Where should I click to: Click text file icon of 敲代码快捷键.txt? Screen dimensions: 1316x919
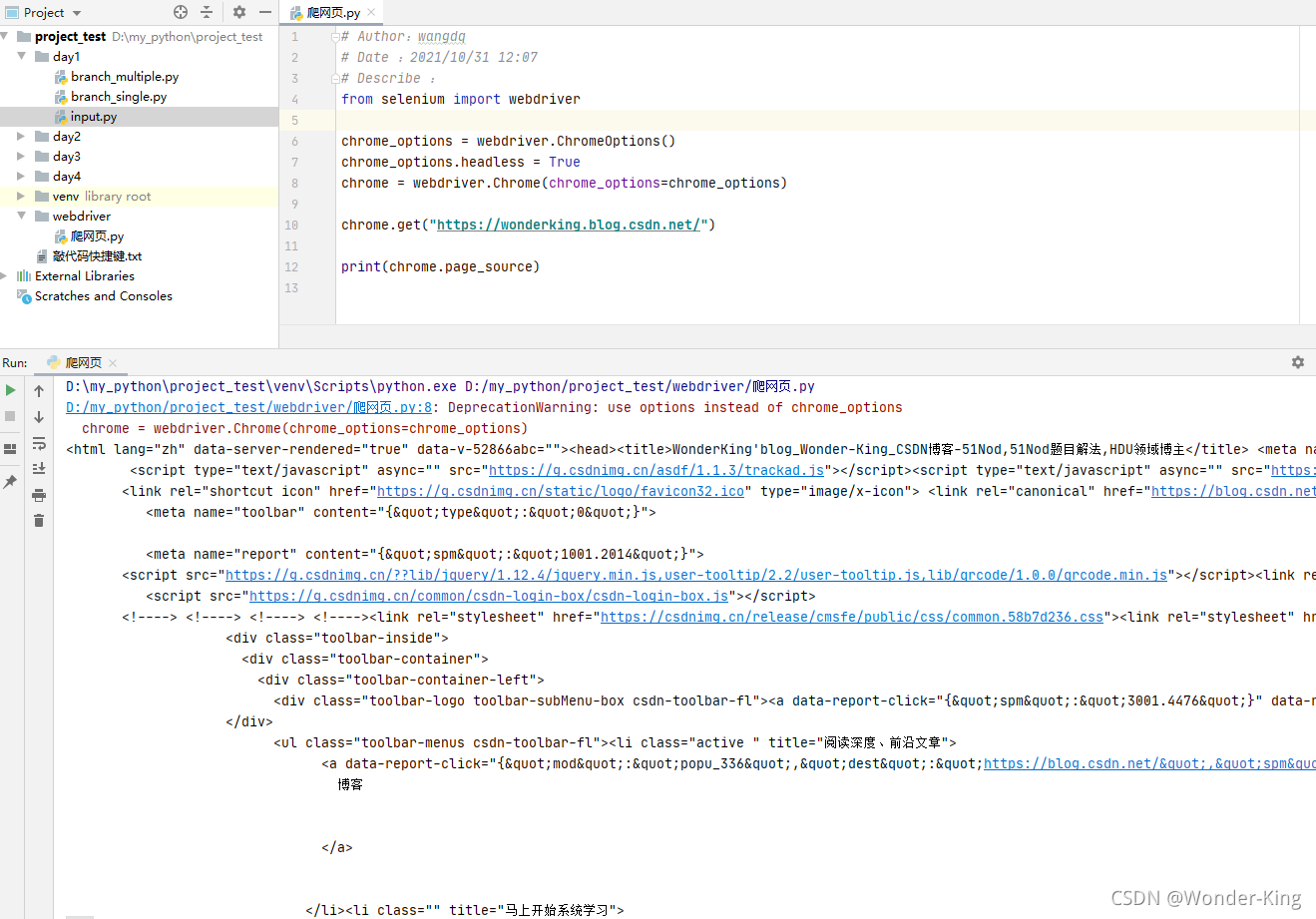click(x=42, y=256)
